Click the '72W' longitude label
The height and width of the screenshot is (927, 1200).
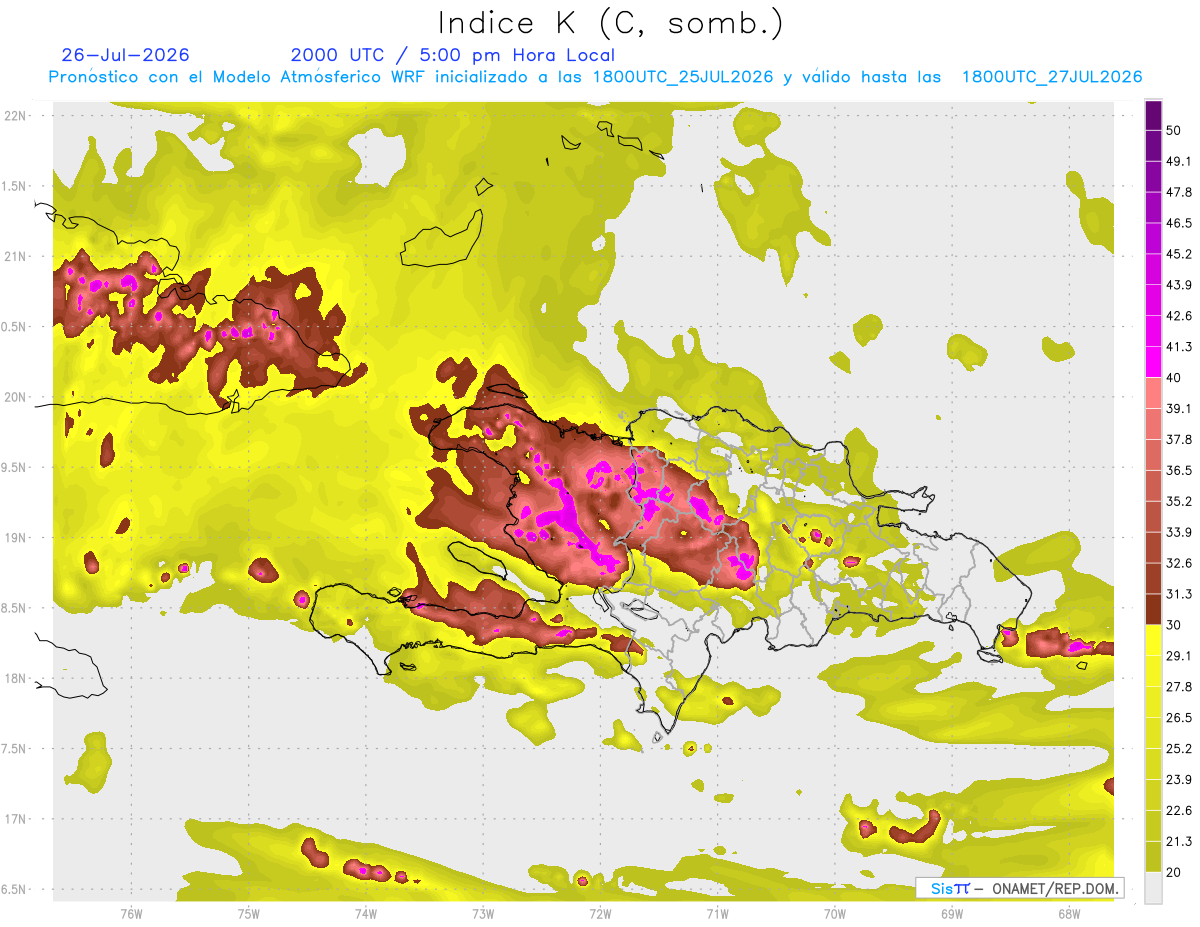pos(600,913)
